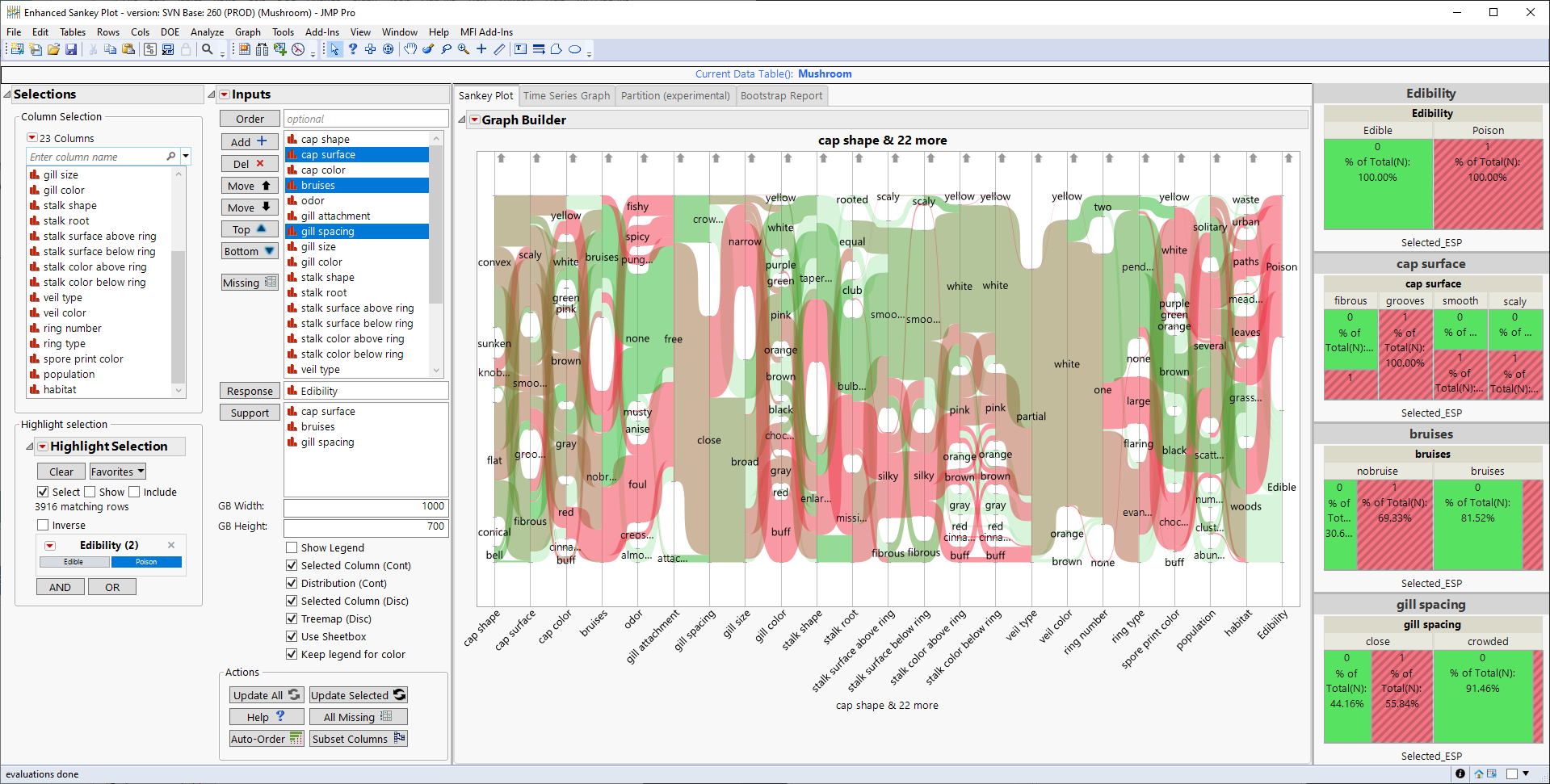
Task: Activate the Crosshairs tool
Action: click(481, 49)
